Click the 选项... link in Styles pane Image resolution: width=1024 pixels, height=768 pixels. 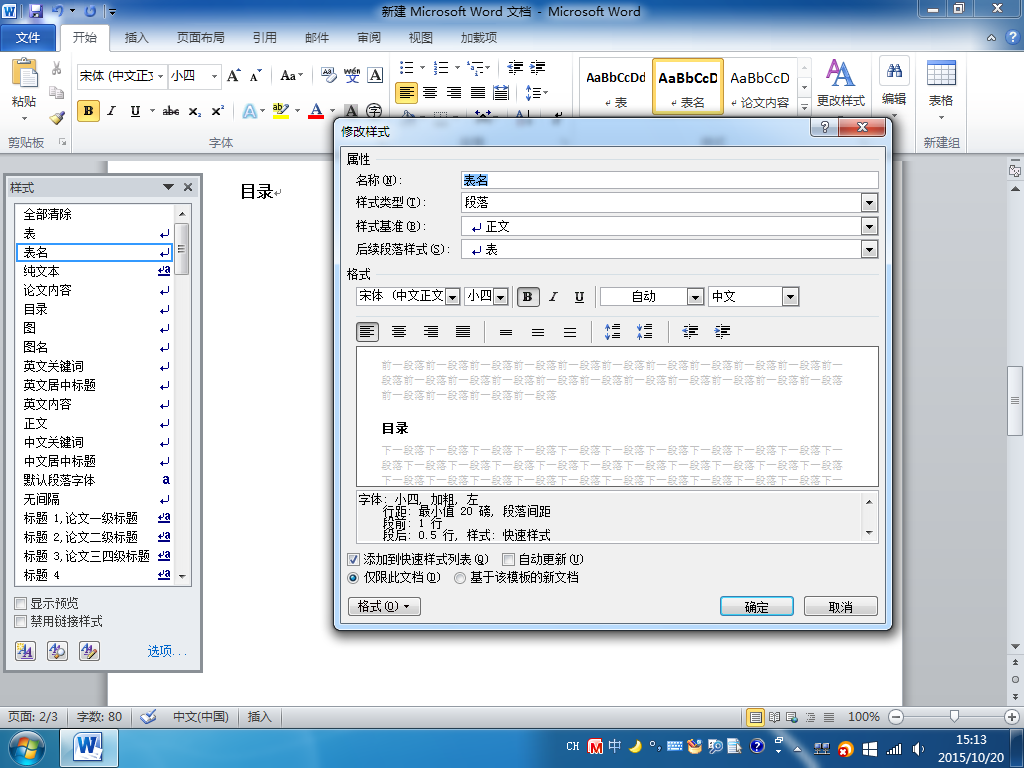pos(167,651)
